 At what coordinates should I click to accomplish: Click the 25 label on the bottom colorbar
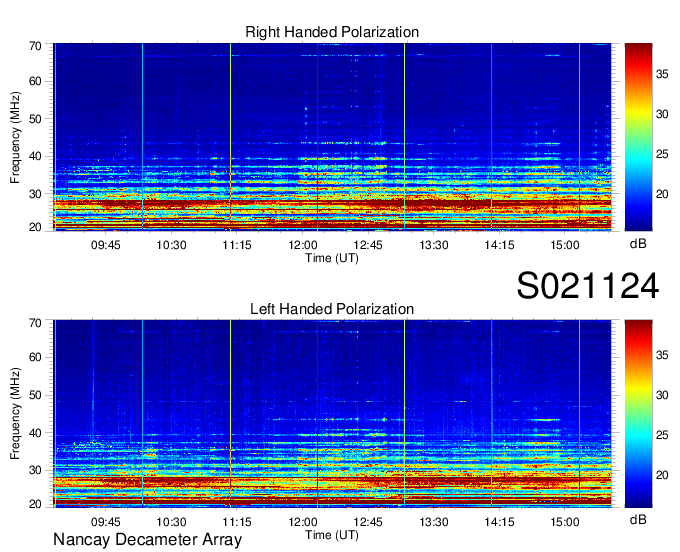tap(662, 435)
